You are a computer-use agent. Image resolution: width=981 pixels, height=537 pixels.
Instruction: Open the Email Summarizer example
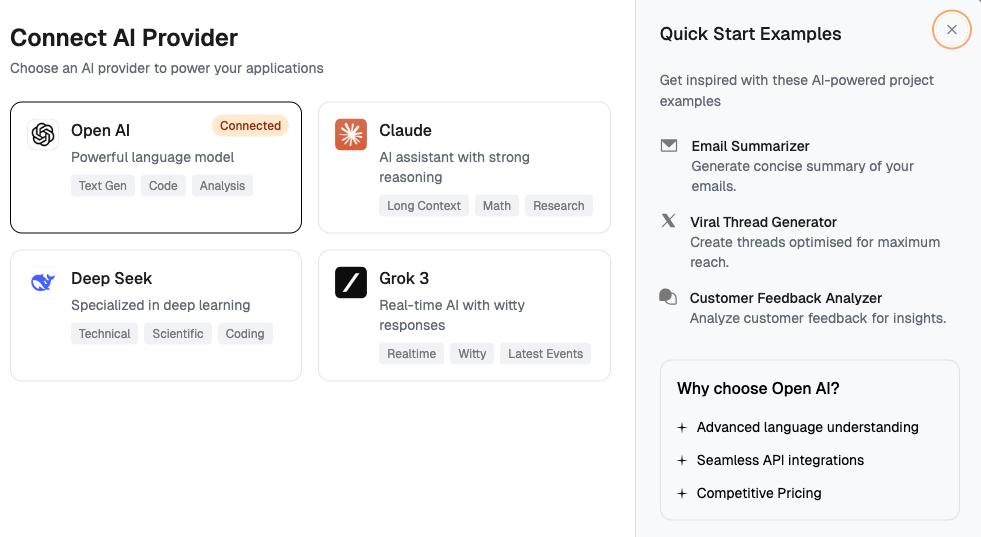click(x=750, y=146)
